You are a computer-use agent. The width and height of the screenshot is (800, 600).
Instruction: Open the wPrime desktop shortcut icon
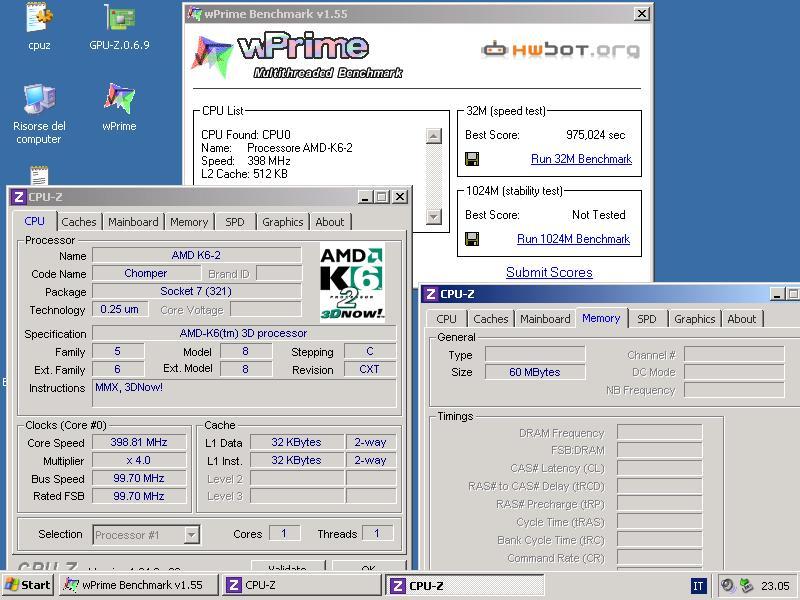119,107
